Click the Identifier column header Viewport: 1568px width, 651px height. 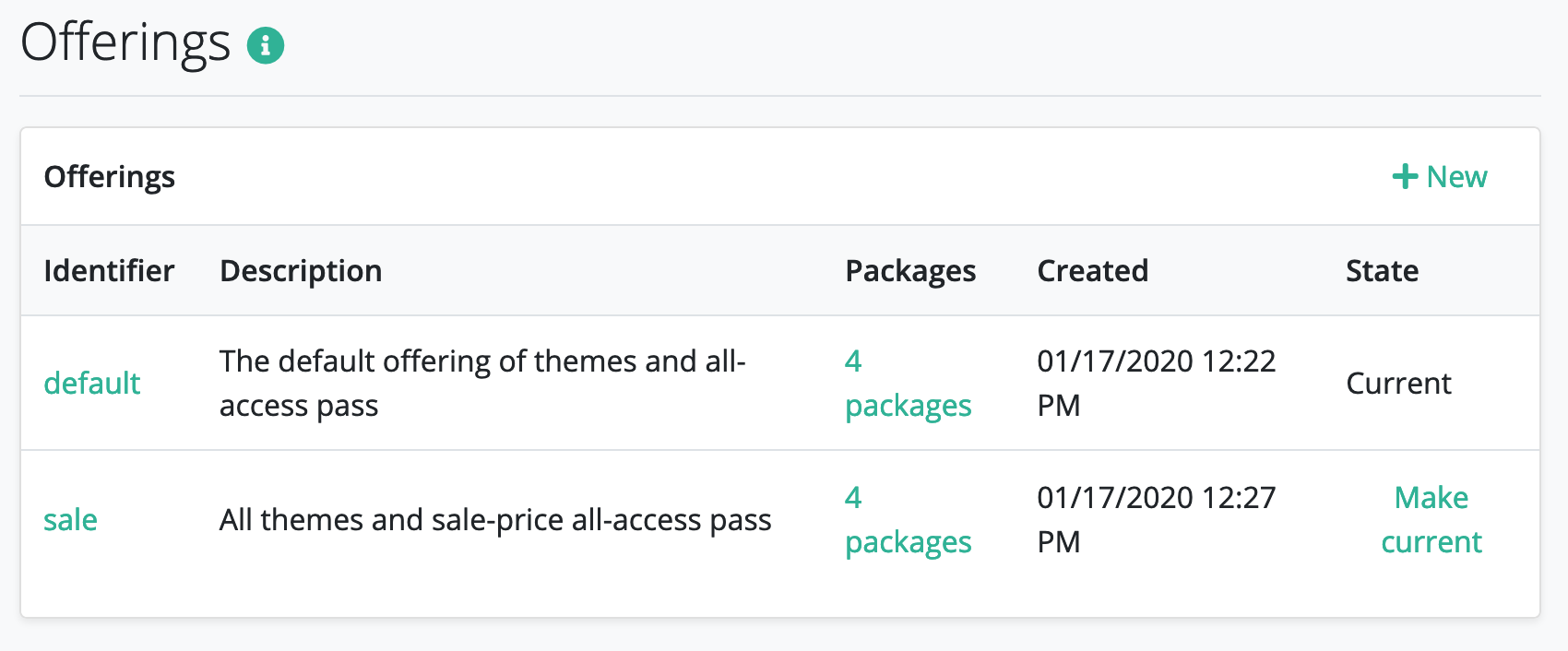click(x=109, y=270)
